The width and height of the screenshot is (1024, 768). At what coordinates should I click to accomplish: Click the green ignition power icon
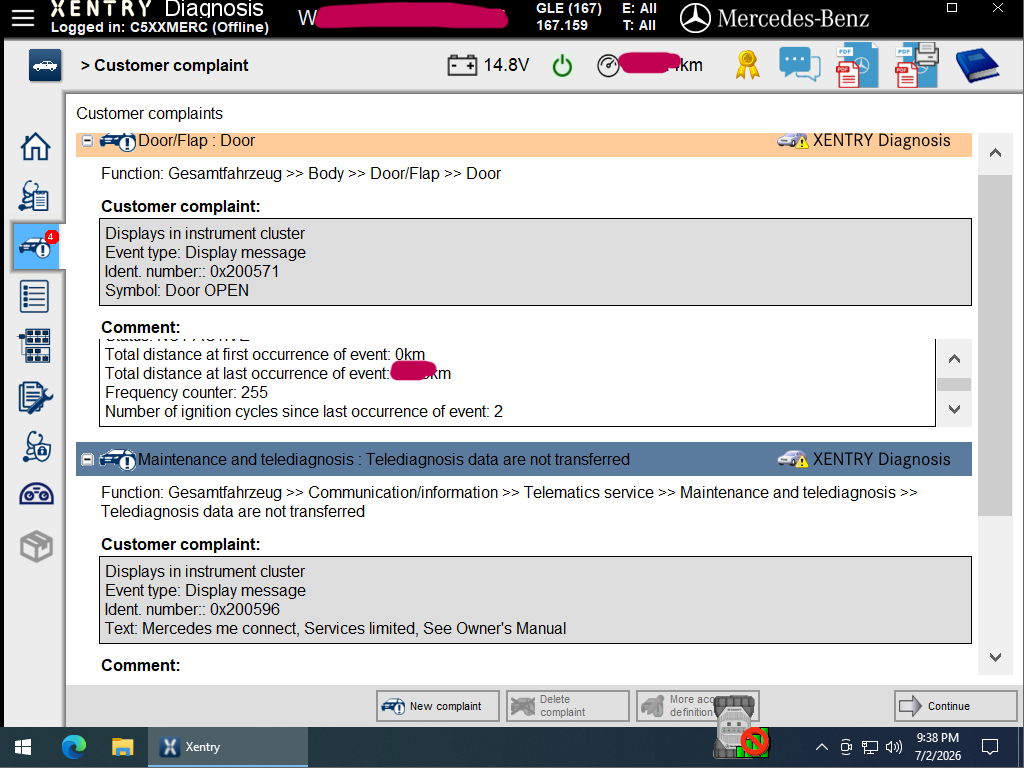[562, 66]
